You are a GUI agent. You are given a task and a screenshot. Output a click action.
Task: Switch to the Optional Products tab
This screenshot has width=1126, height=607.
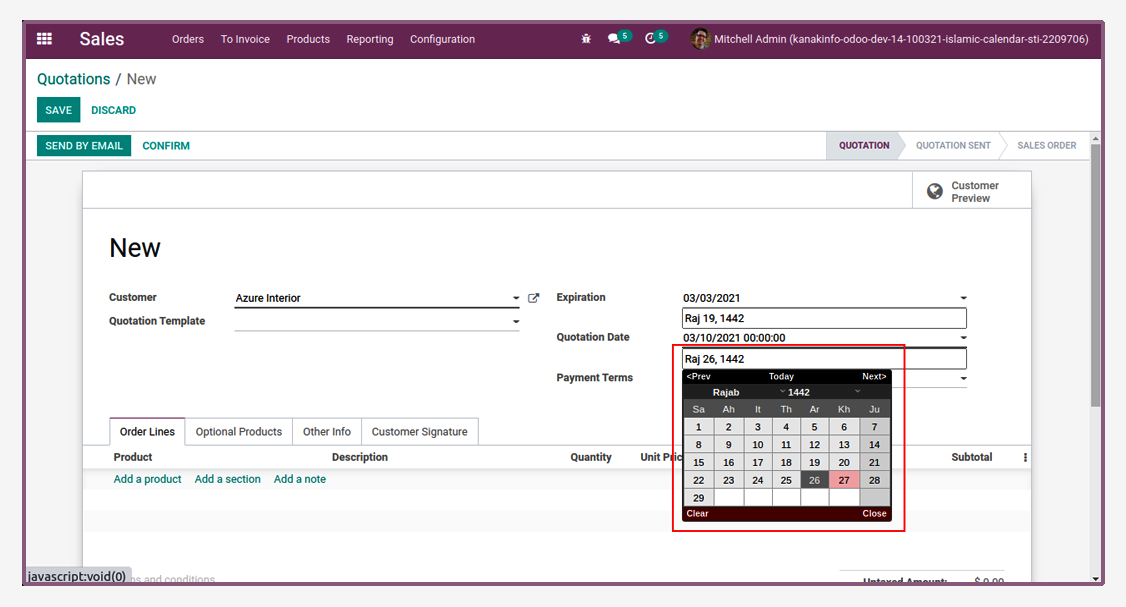click(x=238, y=432)
